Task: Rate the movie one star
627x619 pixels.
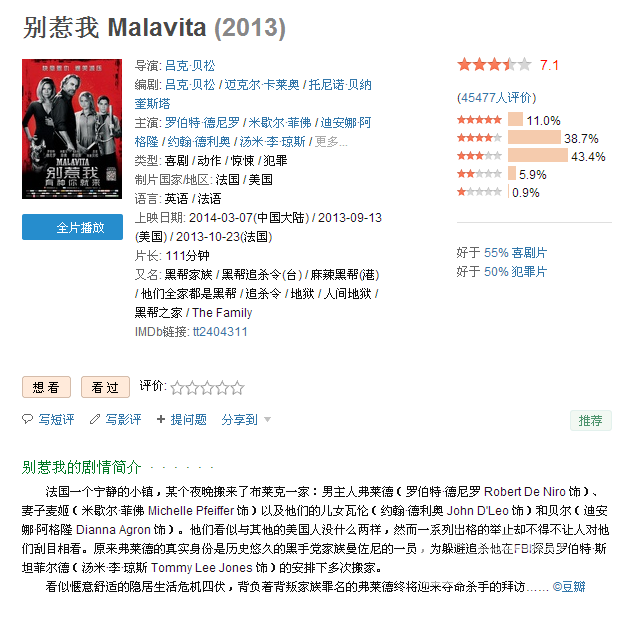Action: tap(177, 388)
